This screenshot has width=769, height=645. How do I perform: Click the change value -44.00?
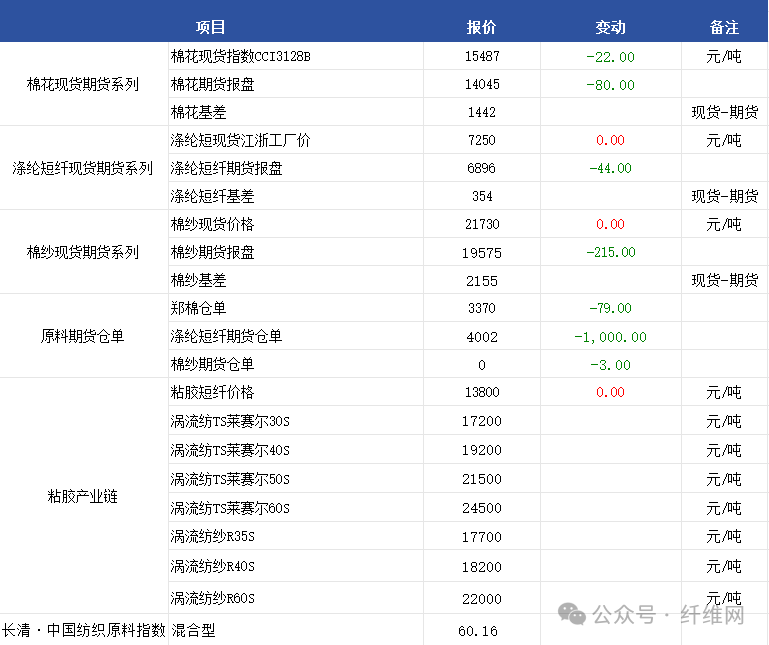tap(611, 168)
